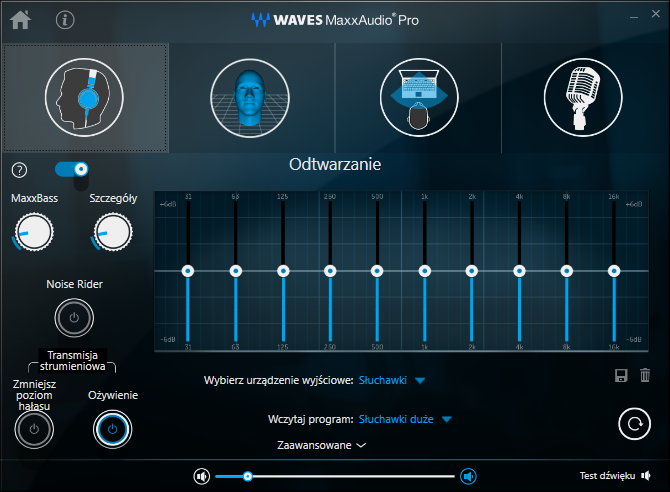This screenshot has width=670, height=492.
Task: Open the info icon
Action: pyautogui.click(x=65, y=20)
